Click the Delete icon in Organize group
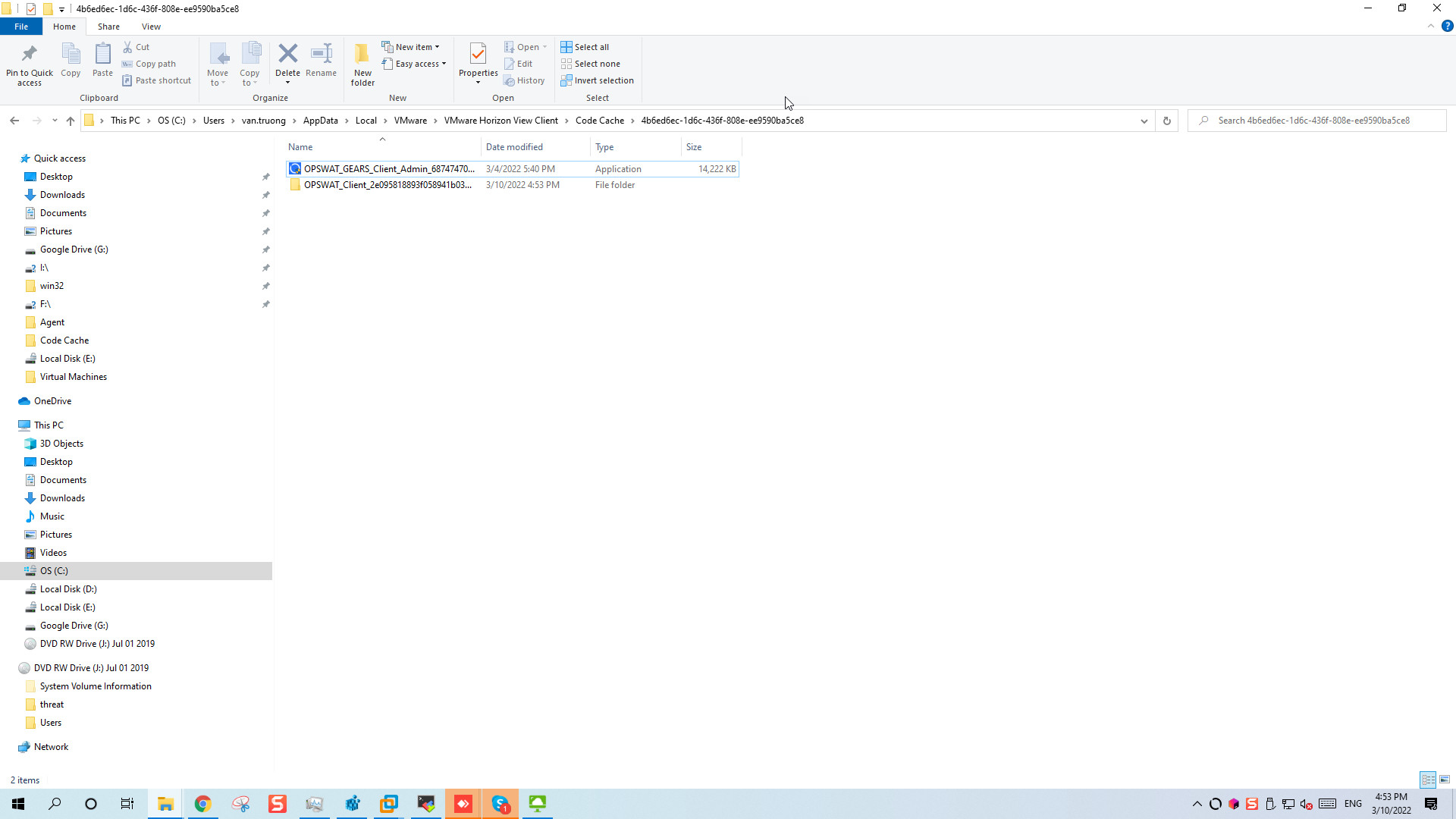1456x819 pixels. 287,54
